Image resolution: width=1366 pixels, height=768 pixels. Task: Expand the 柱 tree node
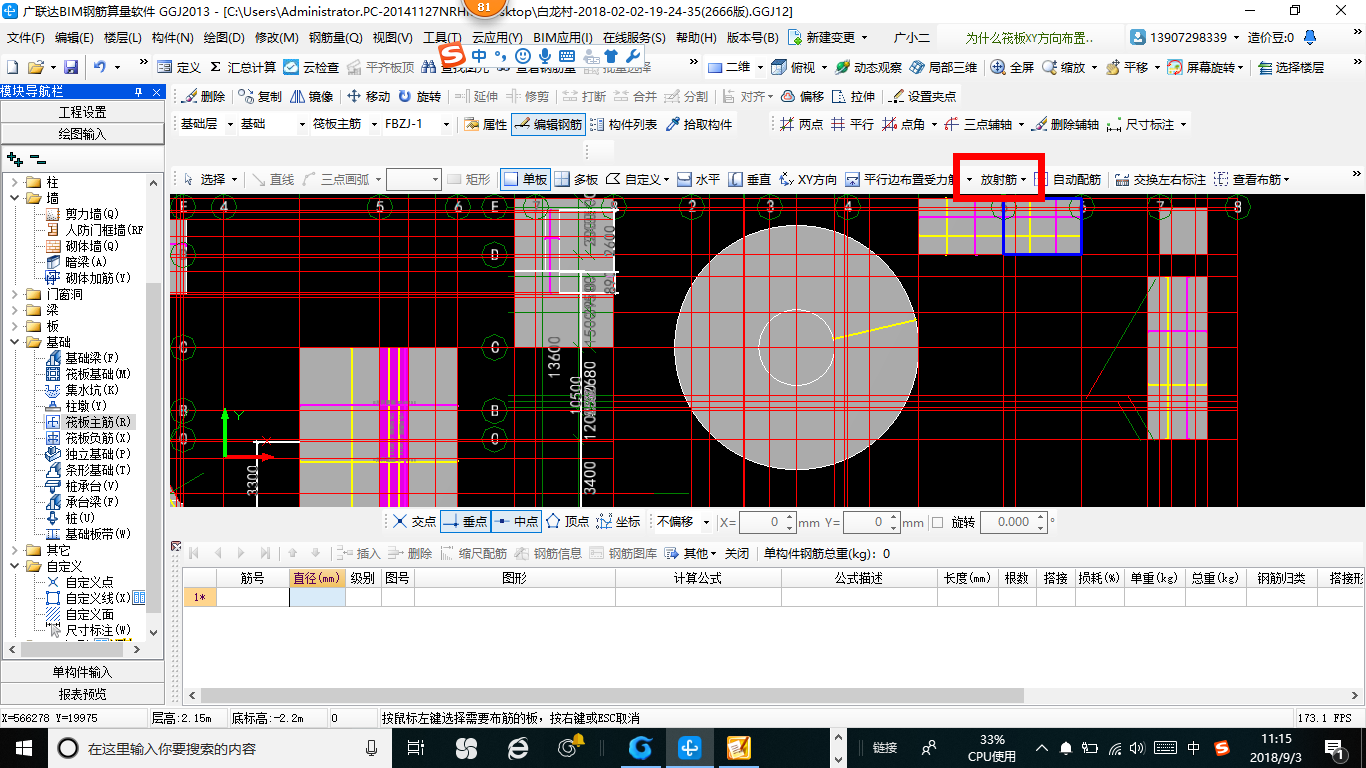click(15, 183)
